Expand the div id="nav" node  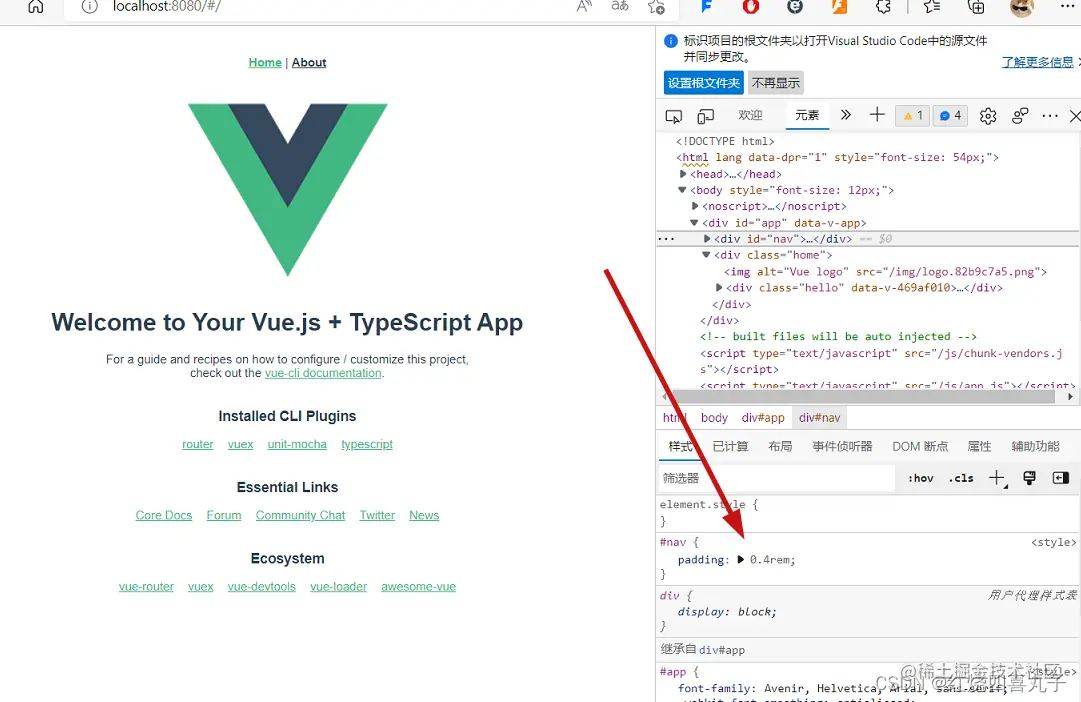[707, 239]
